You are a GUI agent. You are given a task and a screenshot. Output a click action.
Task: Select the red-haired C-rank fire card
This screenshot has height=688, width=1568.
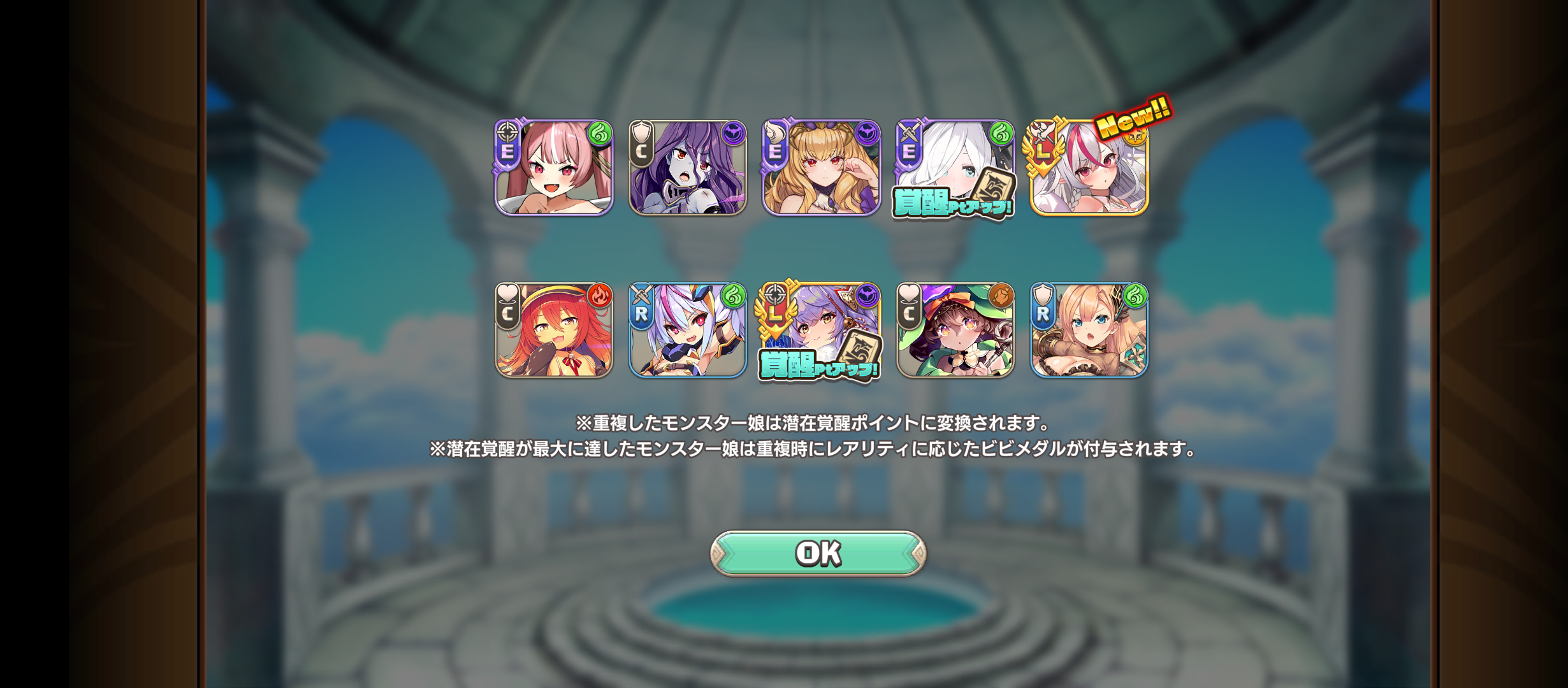[x=554, y=330]
